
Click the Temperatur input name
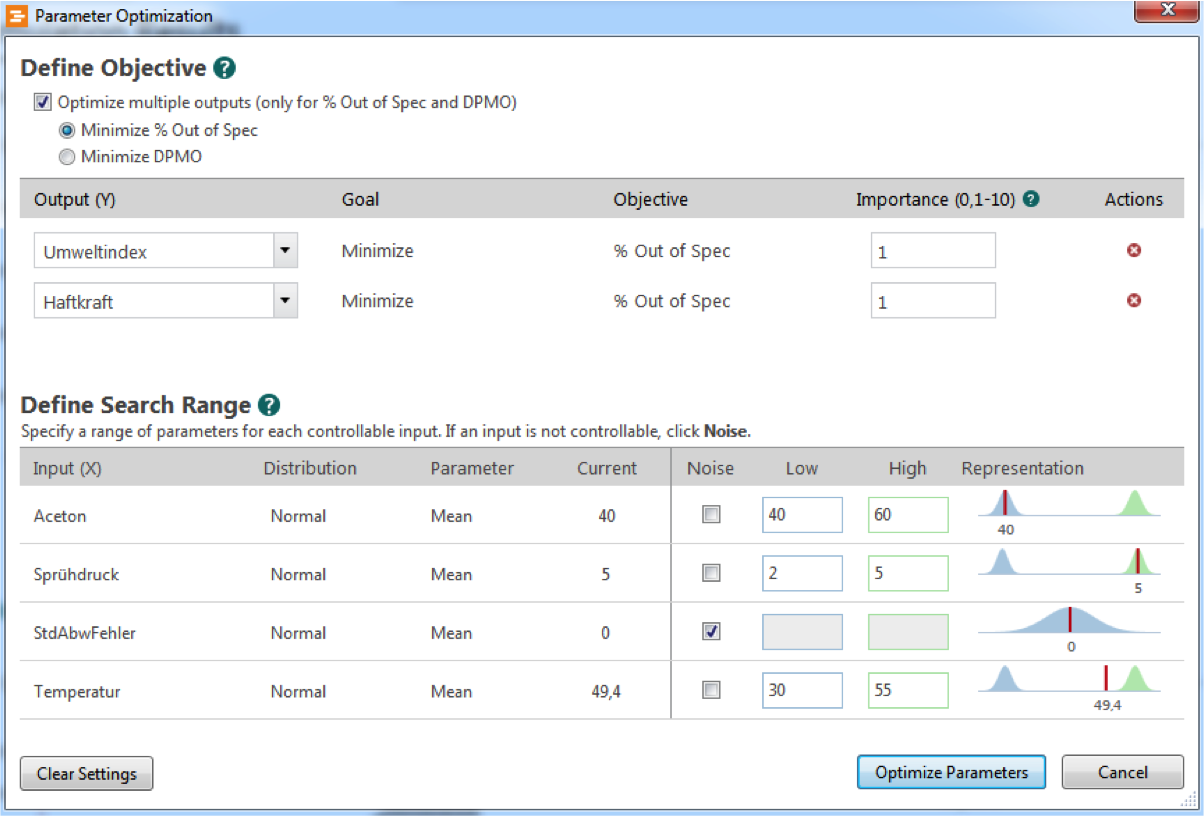[x=77, y=691]
